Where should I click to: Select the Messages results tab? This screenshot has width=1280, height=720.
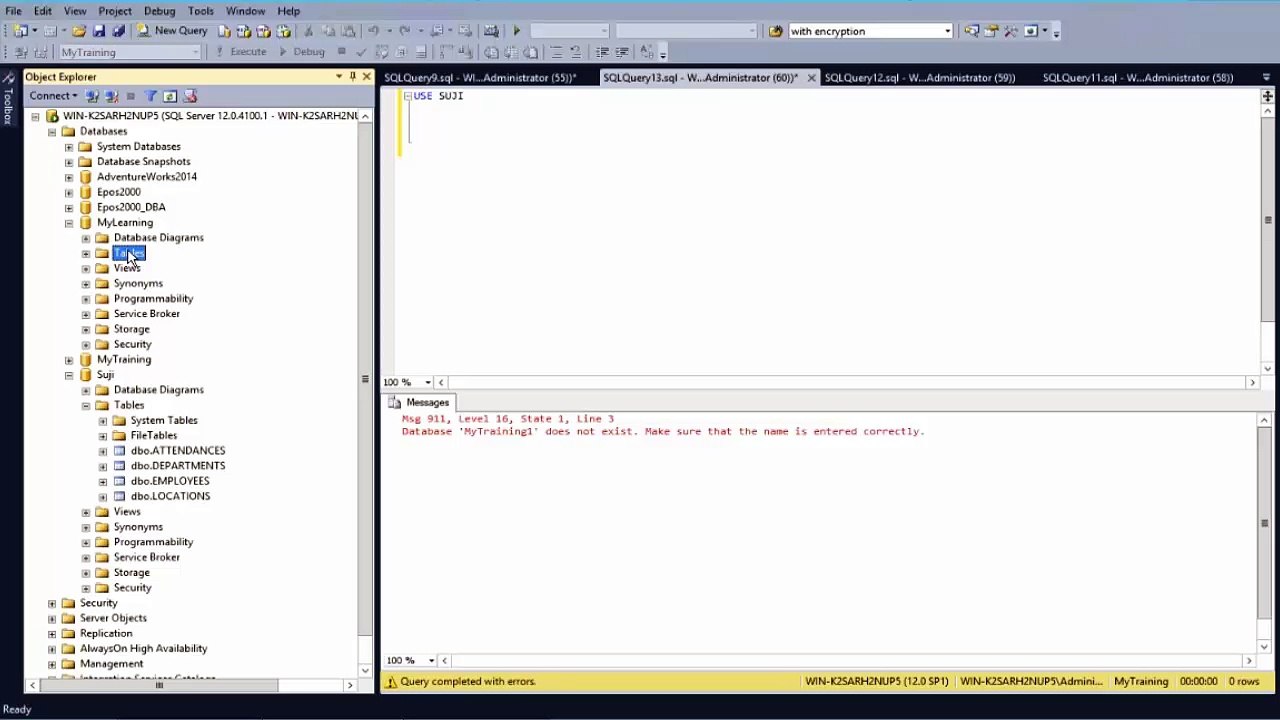pos(419,402)
